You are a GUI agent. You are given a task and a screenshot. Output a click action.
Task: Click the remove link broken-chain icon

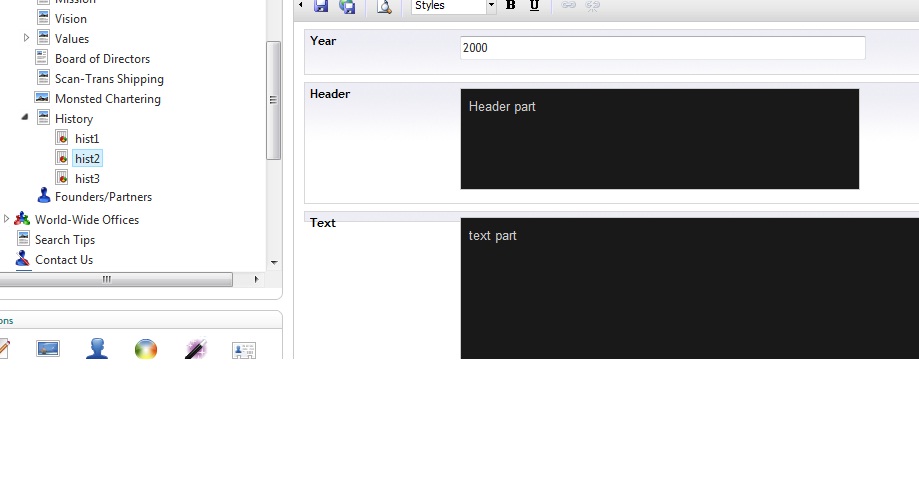[x=593, y=6]
